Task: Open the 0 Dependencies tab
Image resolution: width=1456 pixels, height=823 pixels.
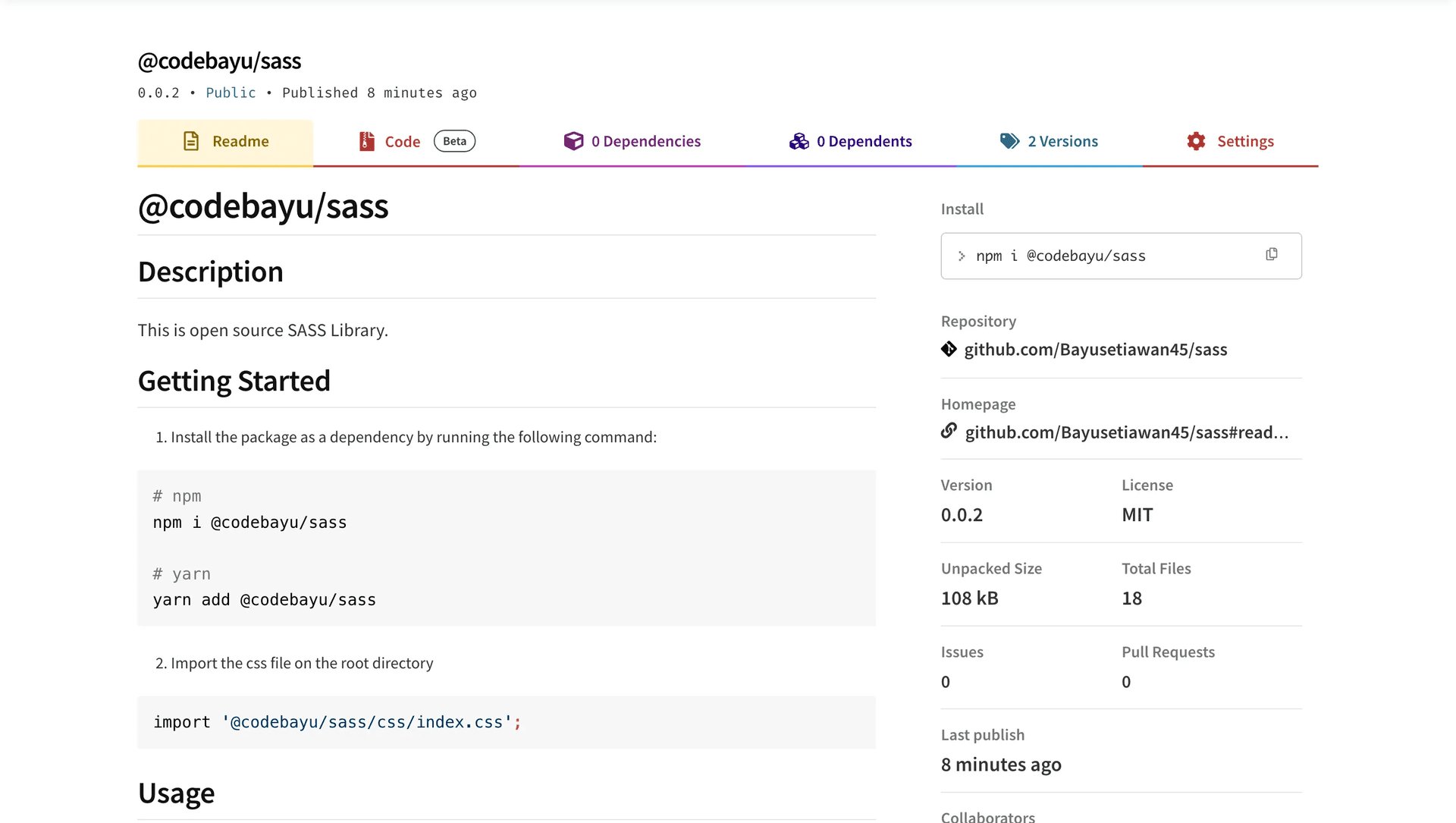Action: (632, 142)
